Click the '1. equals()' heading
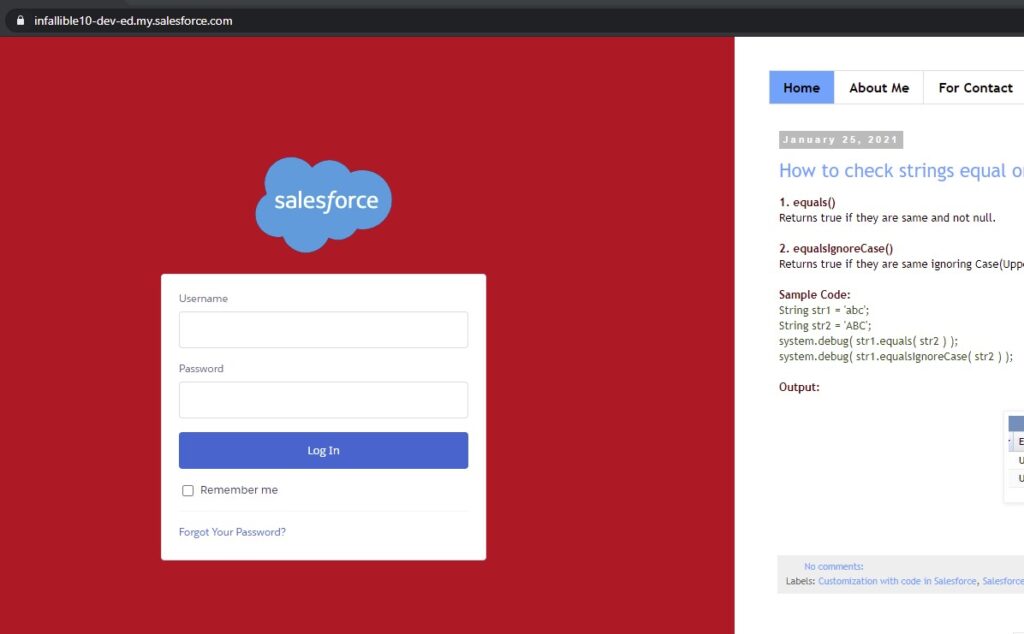This screenshot has height=634, width=1024. [x=807, y=202]
